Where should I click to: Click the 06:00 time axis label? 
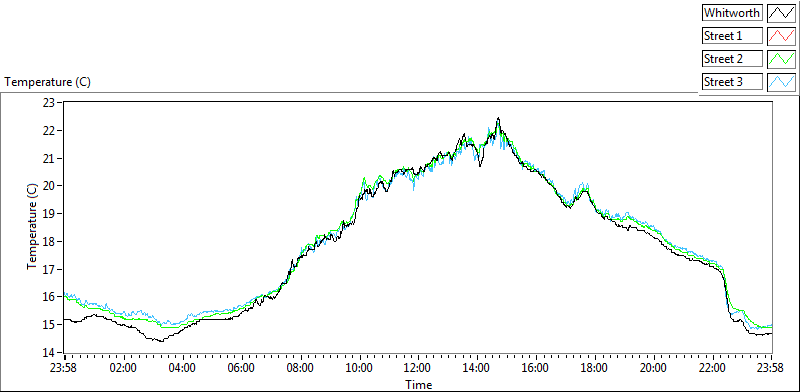[x=241, y=368]
